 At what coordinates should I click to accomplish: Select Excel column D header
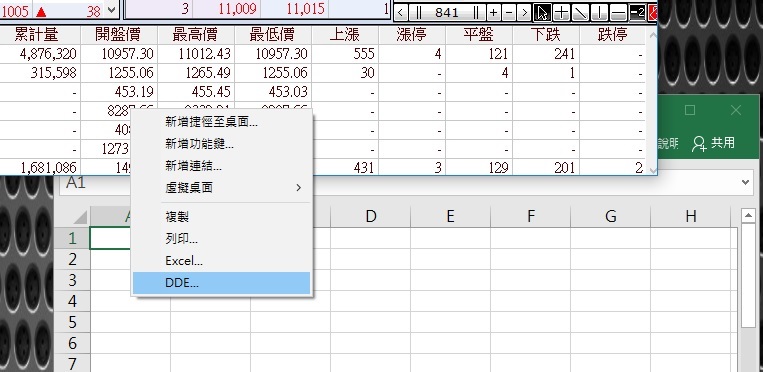370,216
